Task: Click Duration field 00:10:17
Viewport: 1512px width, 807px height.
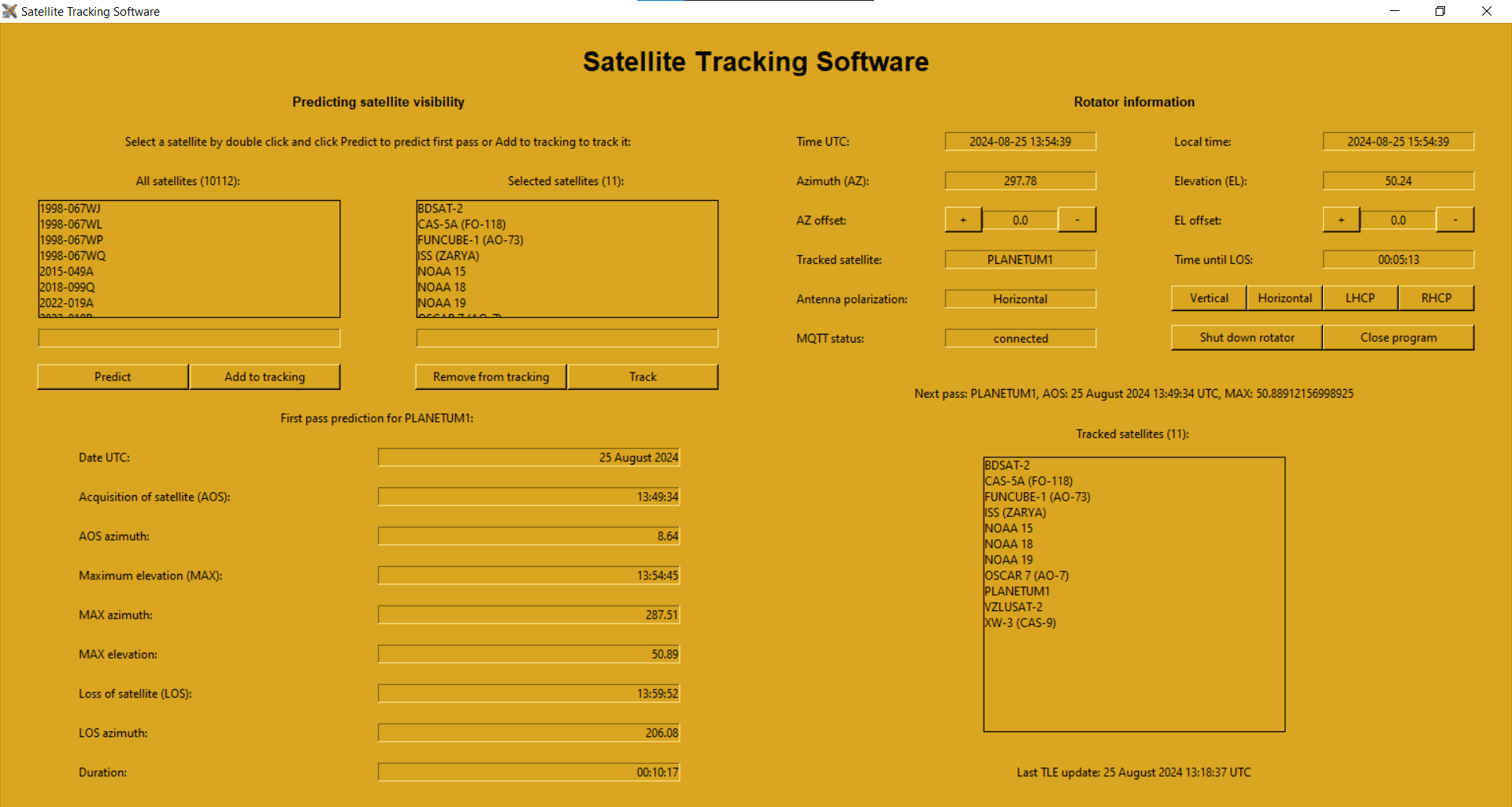Action: tap(528, 772)
